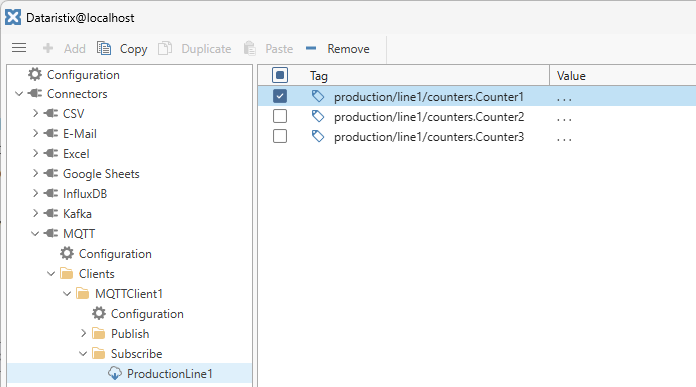Collapse the Subscribe folder node
This screenshot has height=387, width=696.
click(83, 353)
